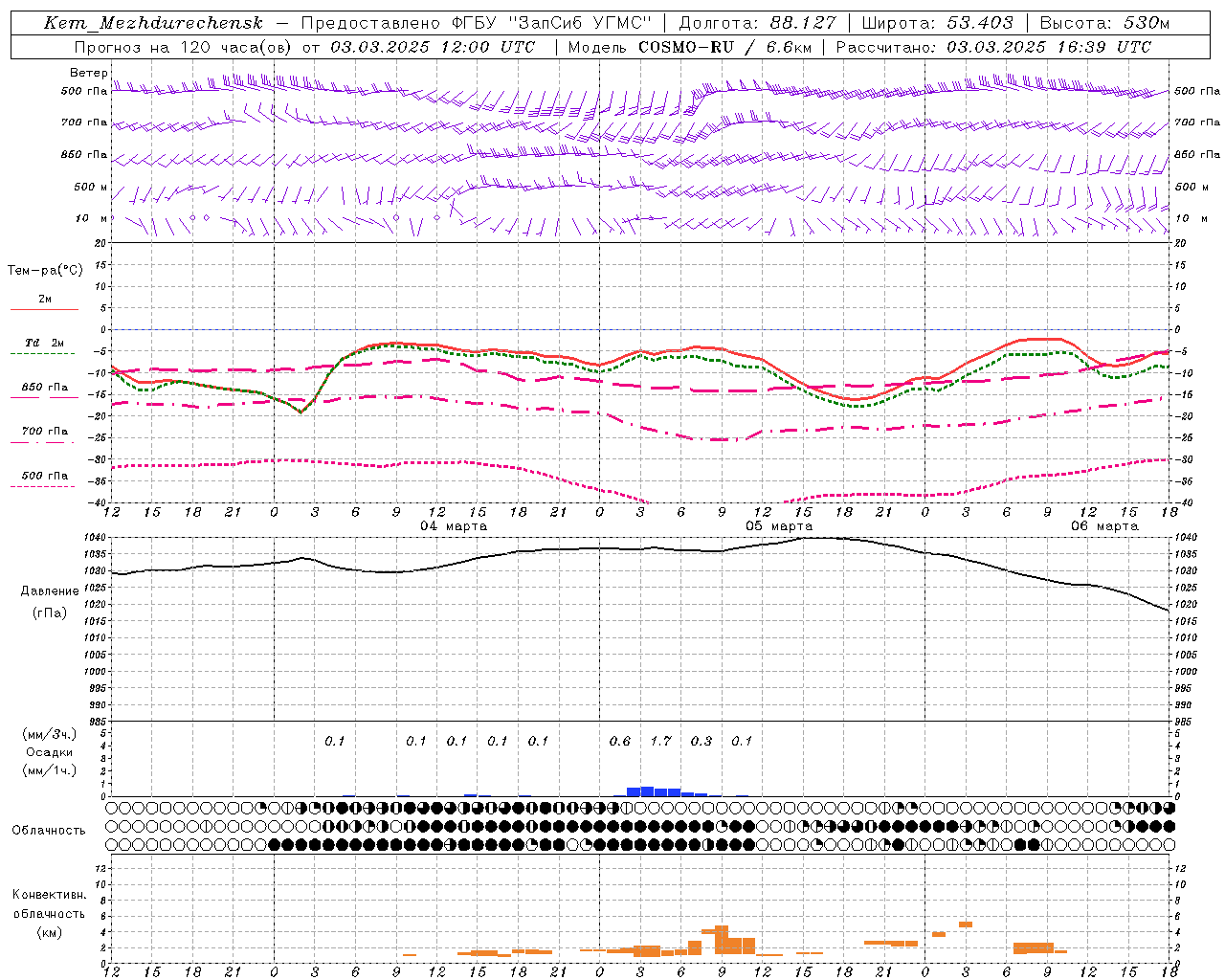The width and height of the screenshot is (1225, 980).
Task: Click the (мм/3ч.) precipitation unit label
Action: (x=50, y=734)
